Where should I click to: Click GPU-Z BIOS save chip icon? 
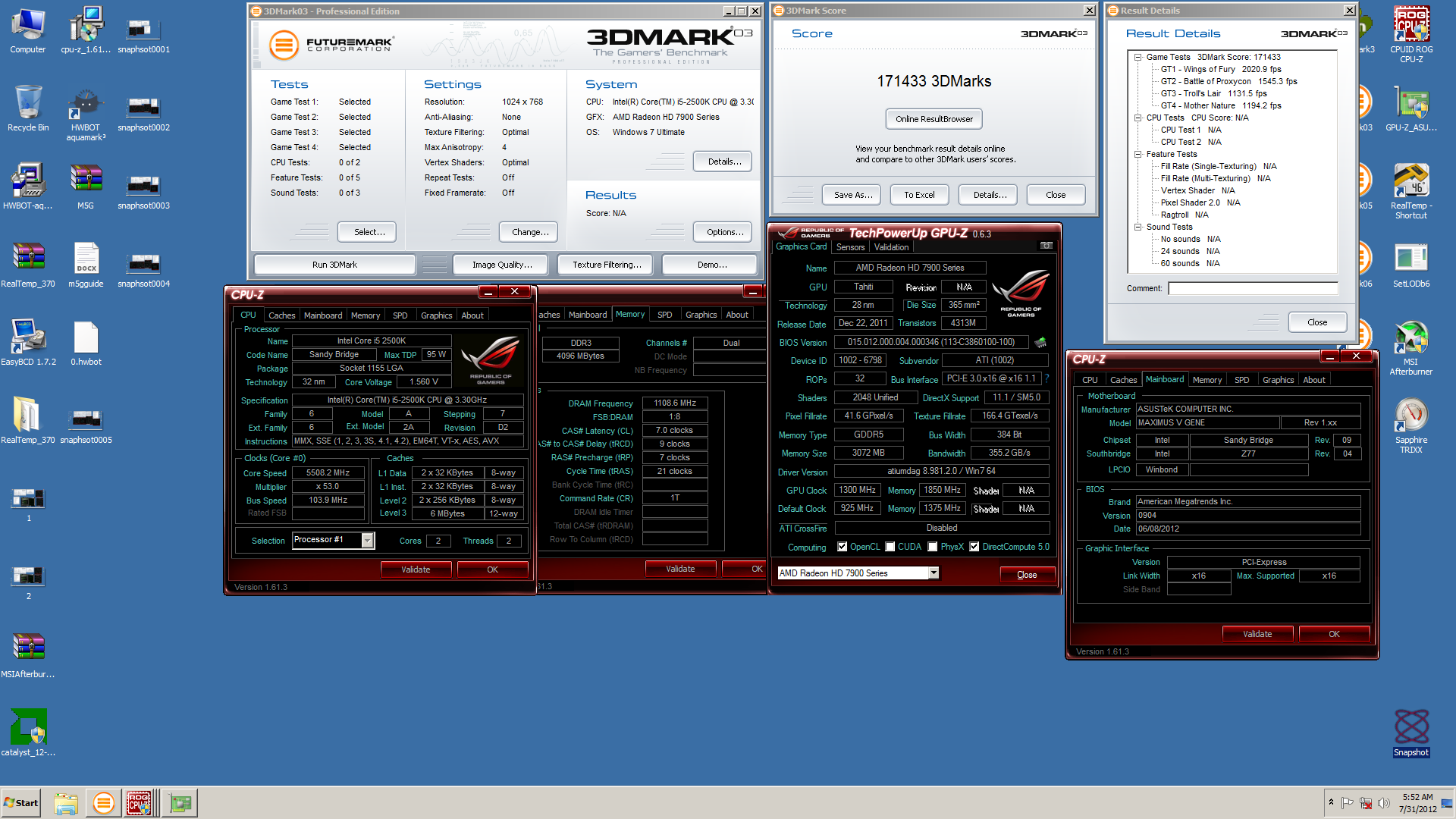(x=1040, y=342)
